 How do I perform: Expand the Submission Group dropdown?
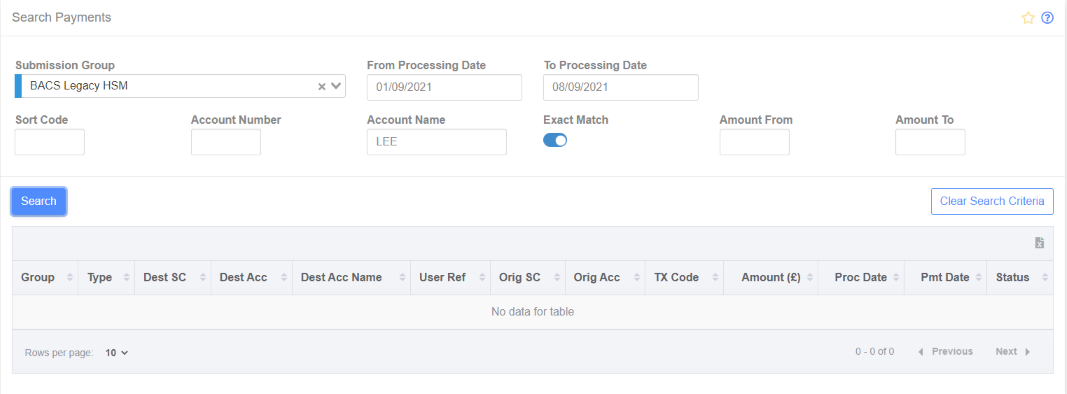[x=336, y=87]
